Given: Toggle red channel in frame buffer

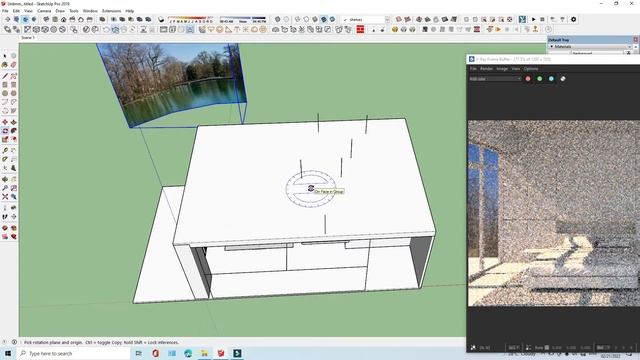Looking at the screenshot, I should 528,79.
